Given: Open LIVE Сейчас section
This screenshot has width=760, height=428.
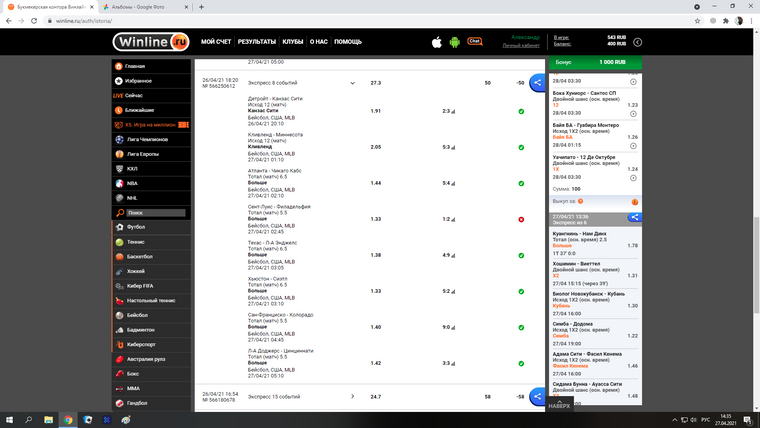Looking at the screenshot, I should click(x=151, y=95).
